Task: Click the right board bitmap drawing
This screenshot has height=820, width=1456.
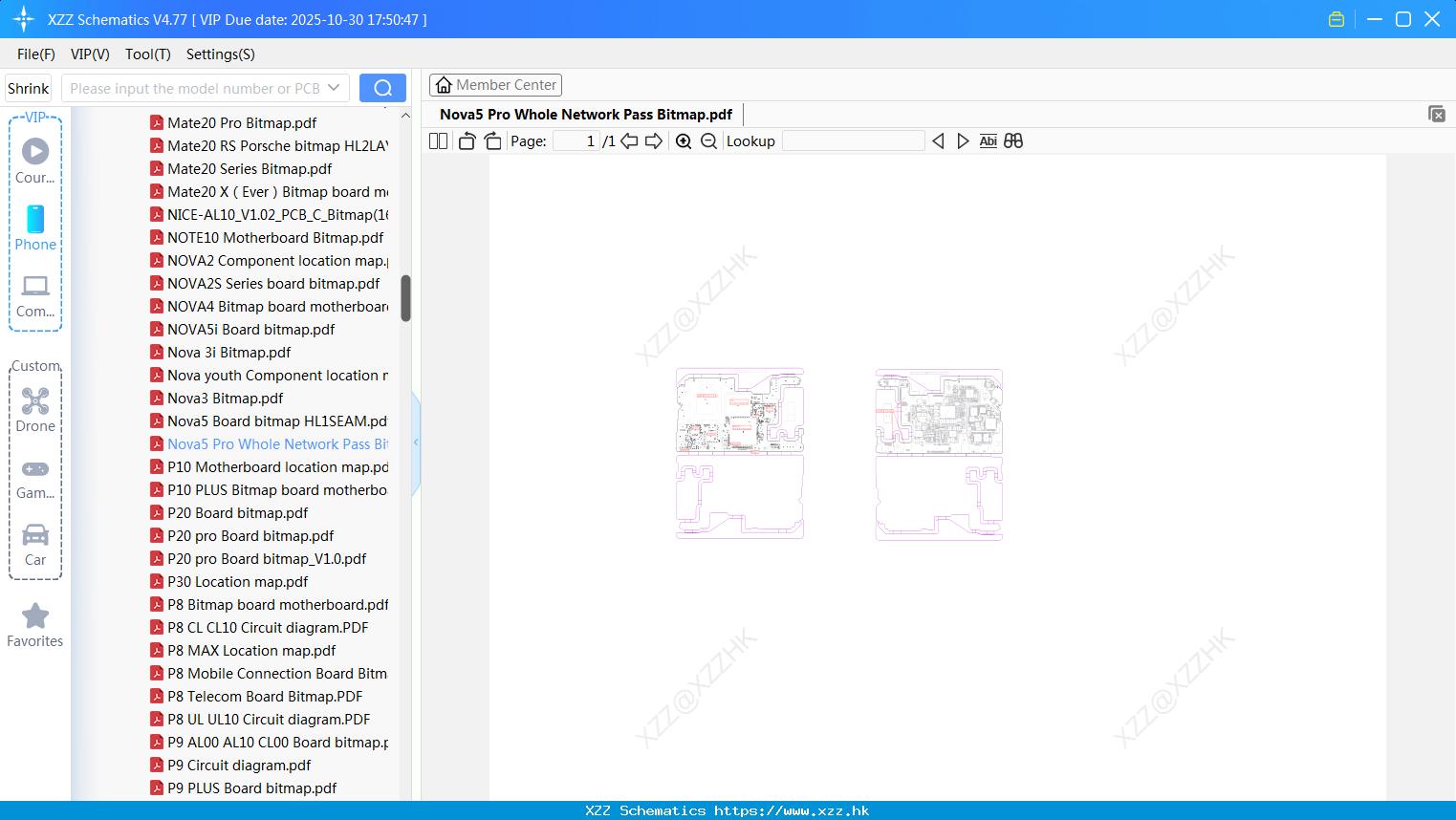Action: (939, 454)
